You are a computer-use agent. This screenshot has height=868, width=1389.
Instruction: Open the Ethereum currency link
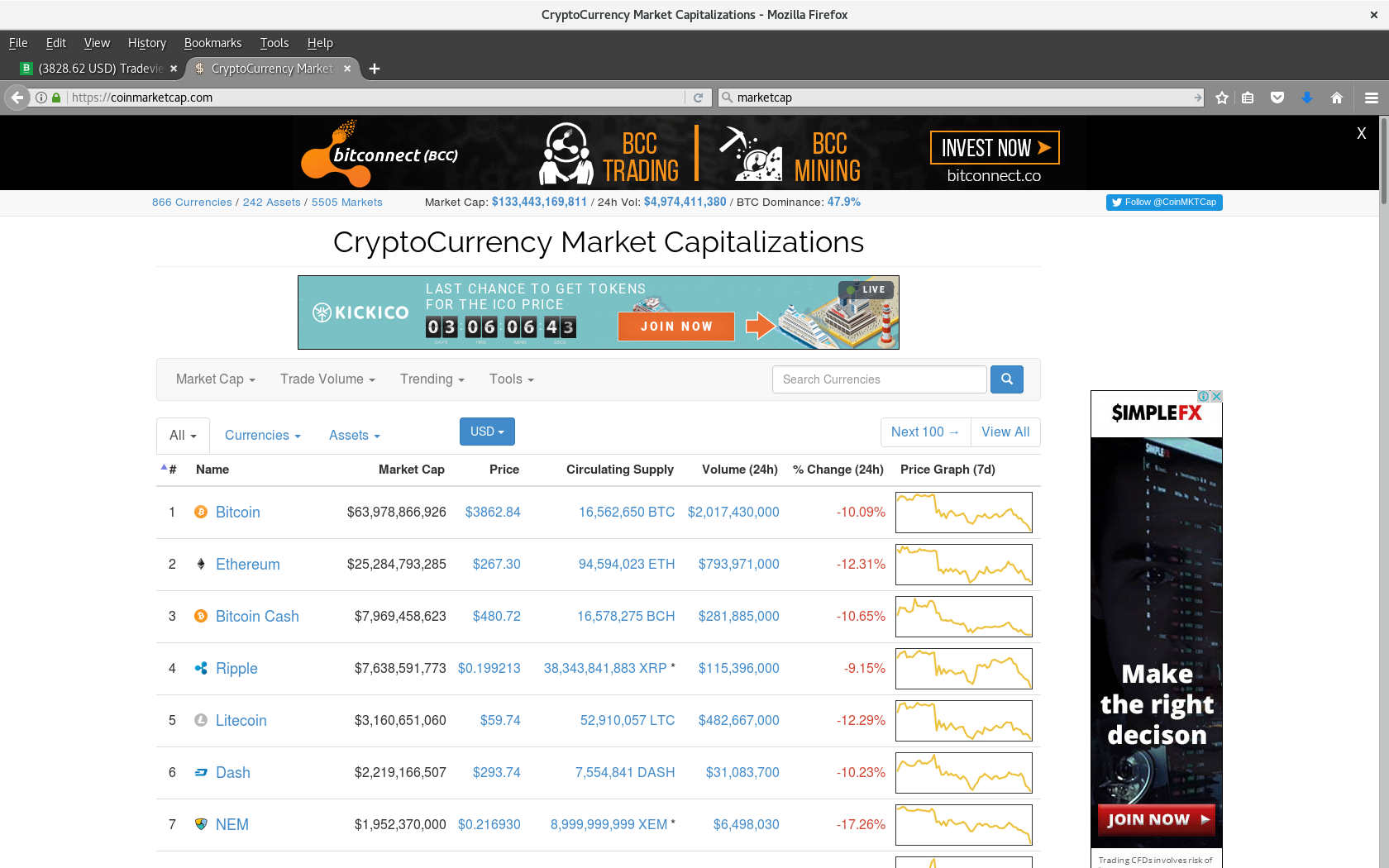tap(248, 565)
